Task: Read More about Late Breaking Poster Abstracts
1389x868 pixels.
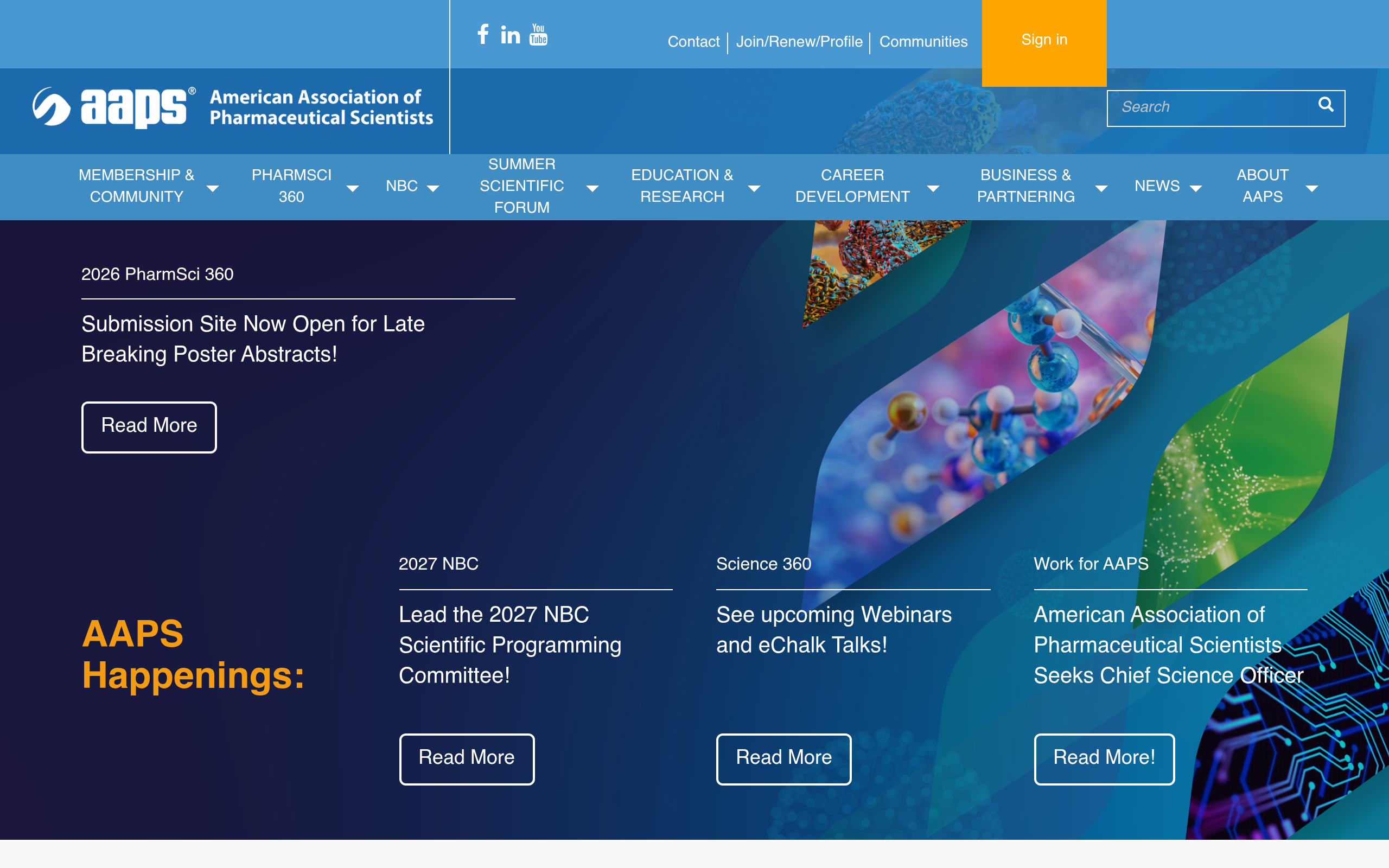Action: click(x=149, y=427)
